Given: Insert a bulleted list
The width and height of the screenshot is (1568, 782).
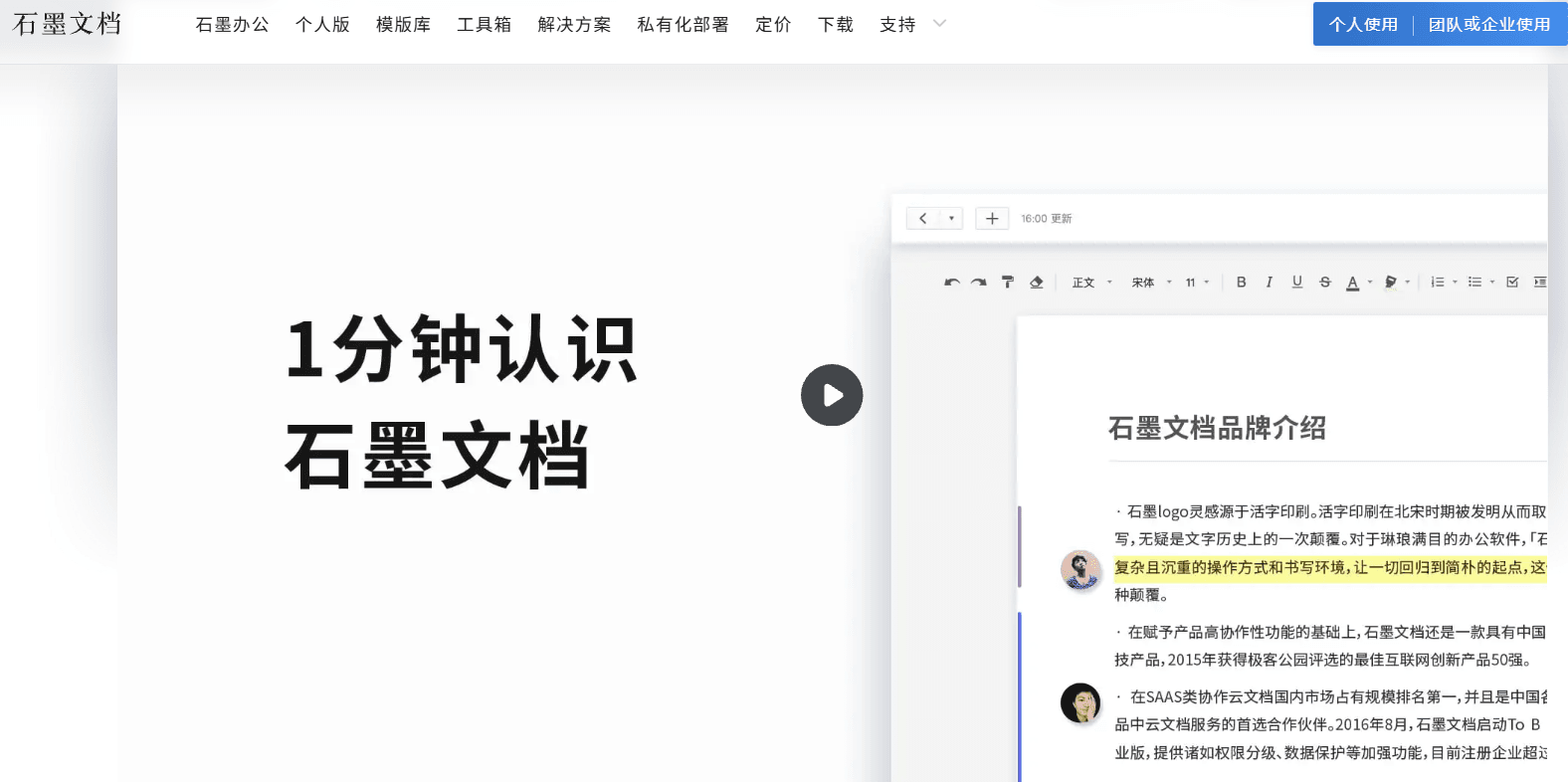Looking at the screenshot, I should point(1475,283).
